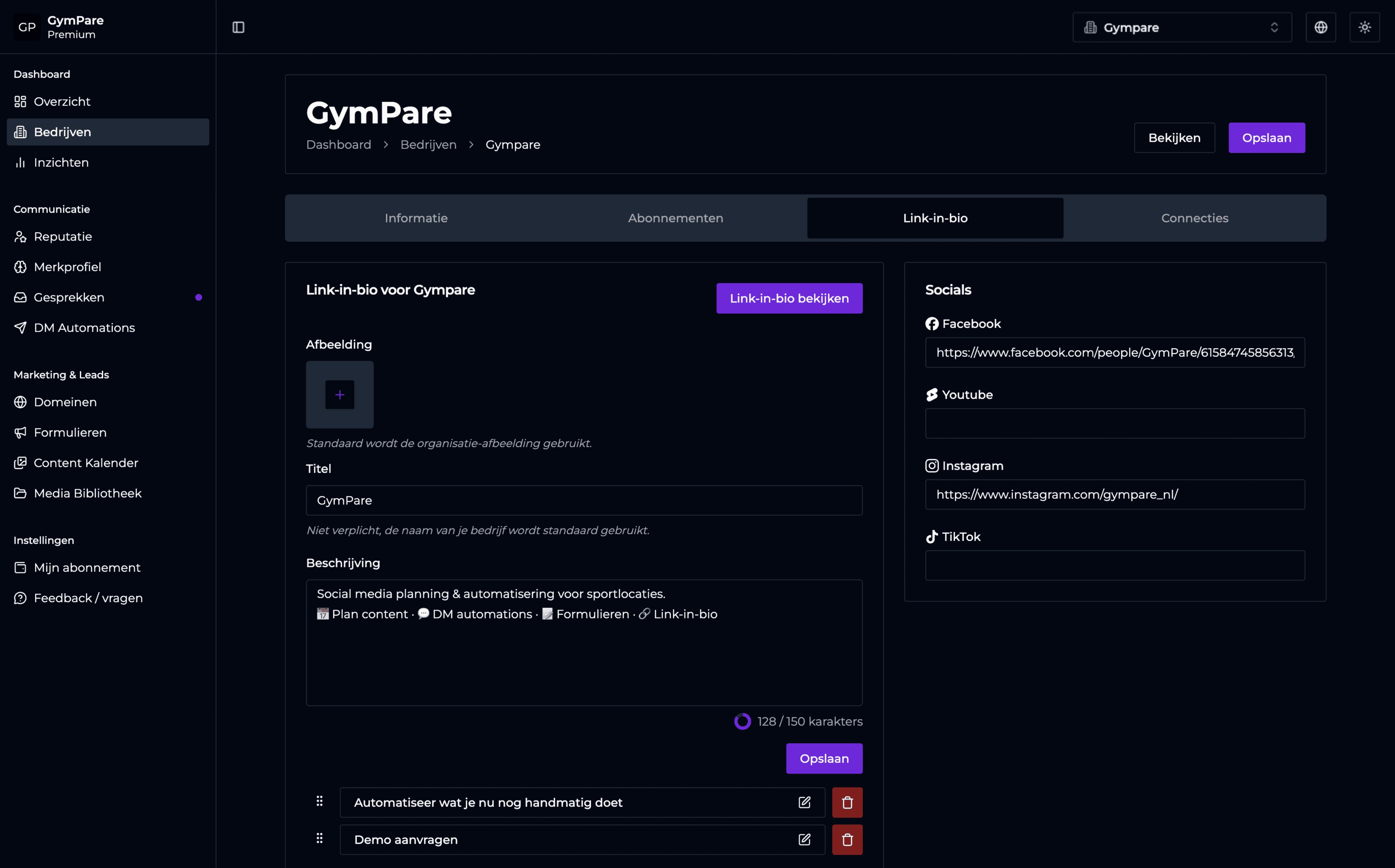Screen dimensions: 1395x868
Task: Open Feedback / vragen
Action: tap(108, 598)
